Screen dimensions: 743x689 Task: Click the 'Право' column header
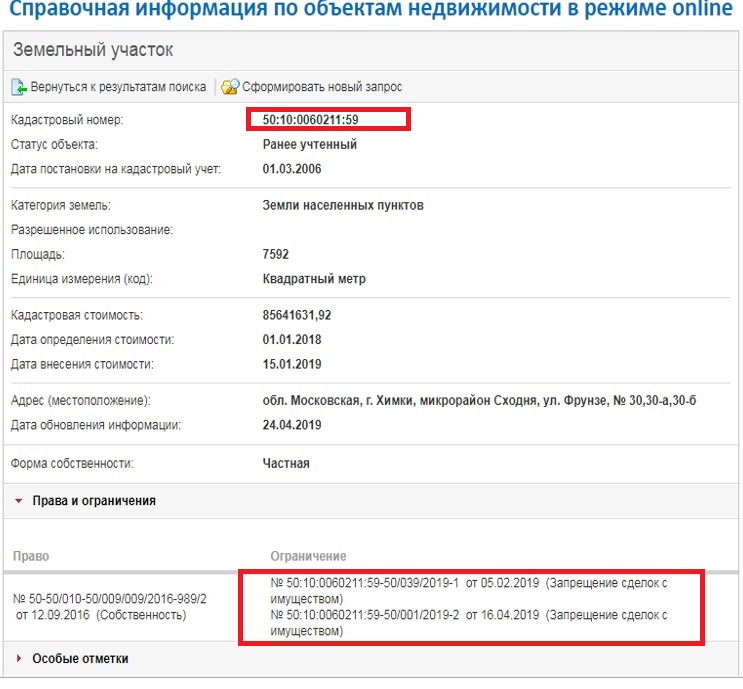pyautogui.click(x=31, y=556)
